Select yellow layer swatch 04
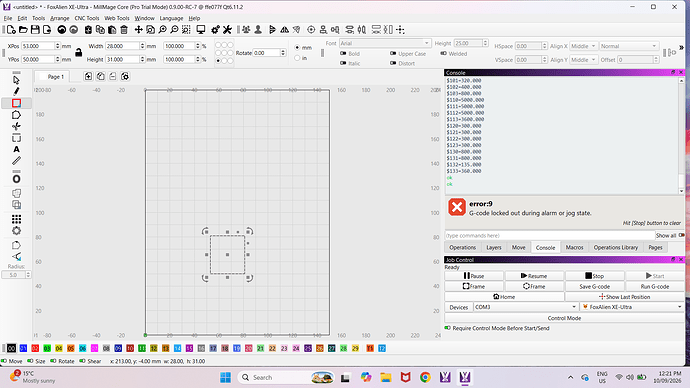Image resolution: width=690 pixels, height=388 pixels. (x=59, y=348)
